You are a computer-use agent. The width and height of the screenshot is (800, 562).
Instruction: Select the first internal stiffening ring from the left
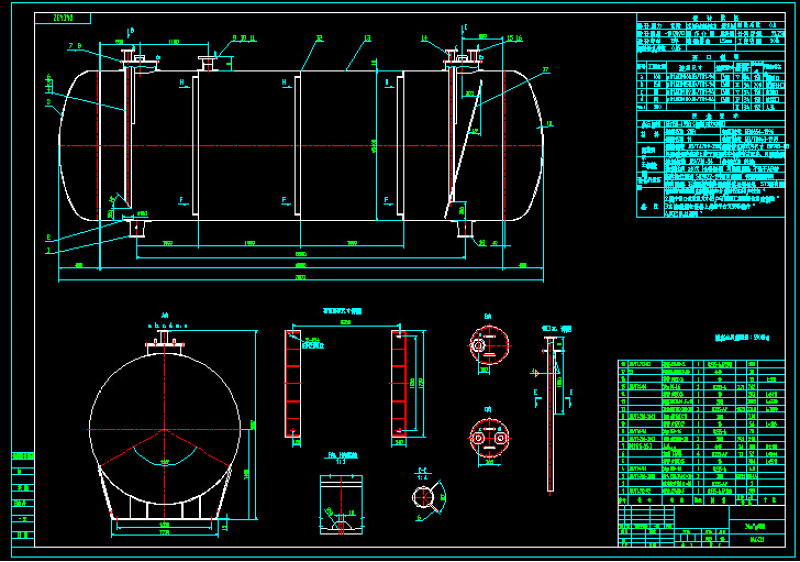tap(195, 145)
